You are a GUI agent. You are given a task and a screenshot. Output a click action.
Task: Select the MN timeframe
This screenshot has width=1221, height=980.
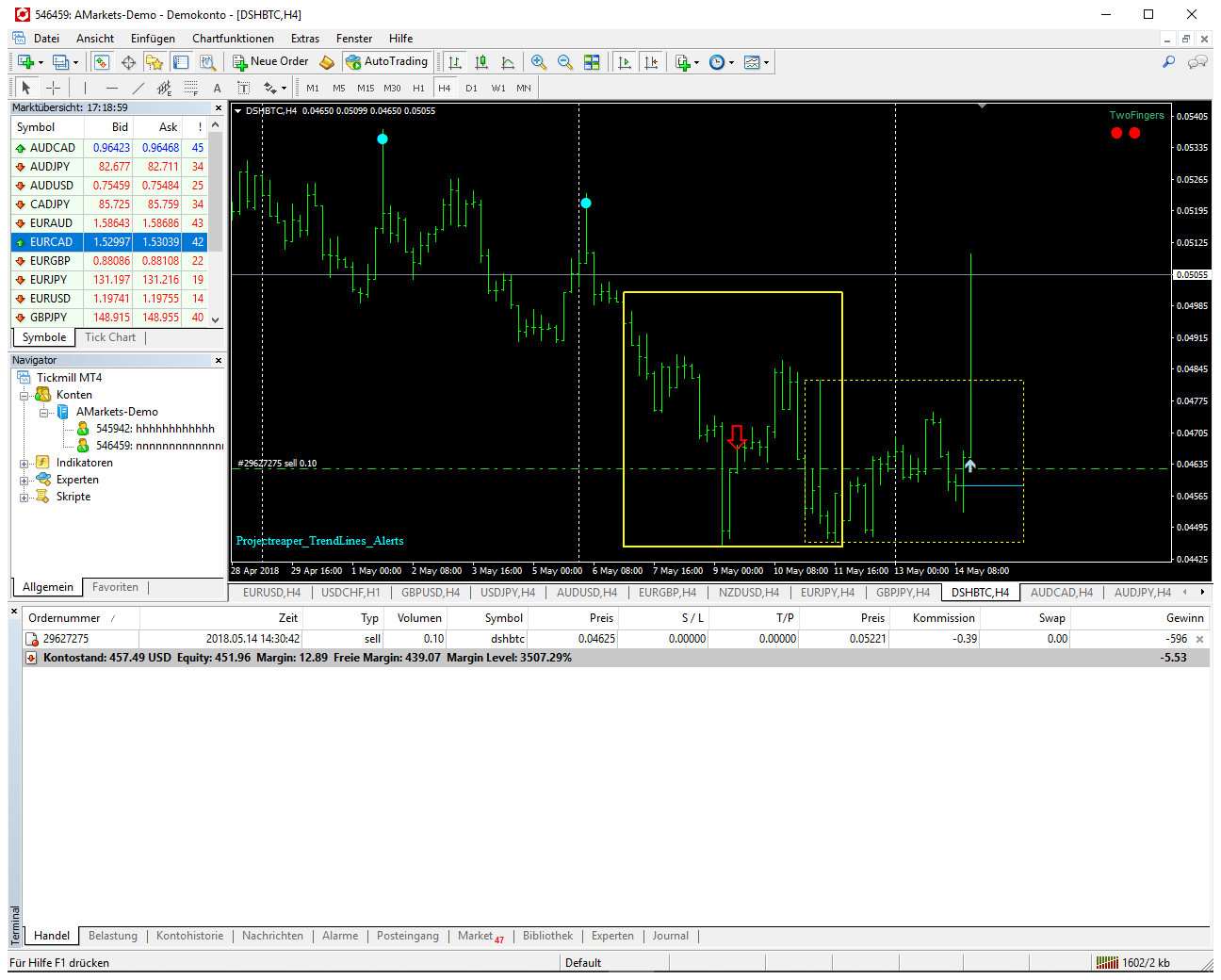524,88
